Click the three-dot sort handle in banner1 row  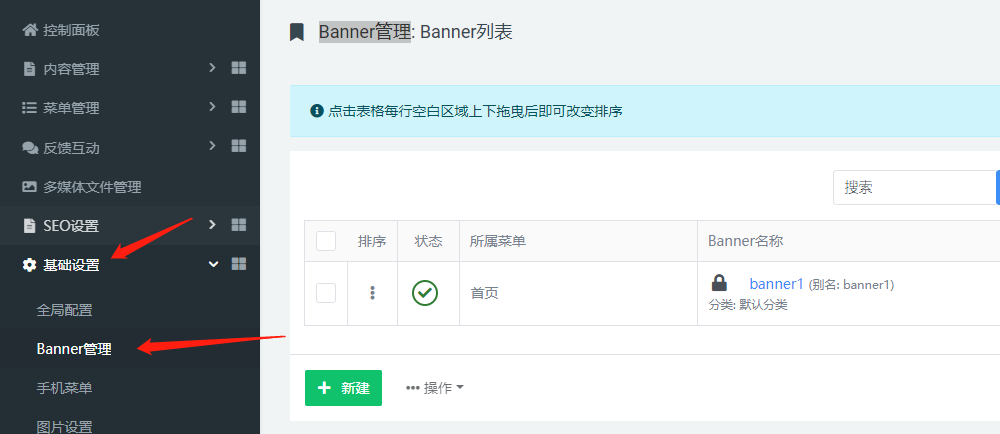[372, 293]
